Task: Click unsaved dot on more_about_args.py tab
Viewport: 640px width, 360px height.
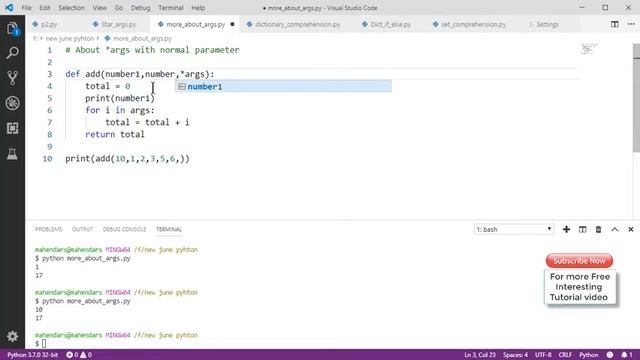Action: pos(232,24)
